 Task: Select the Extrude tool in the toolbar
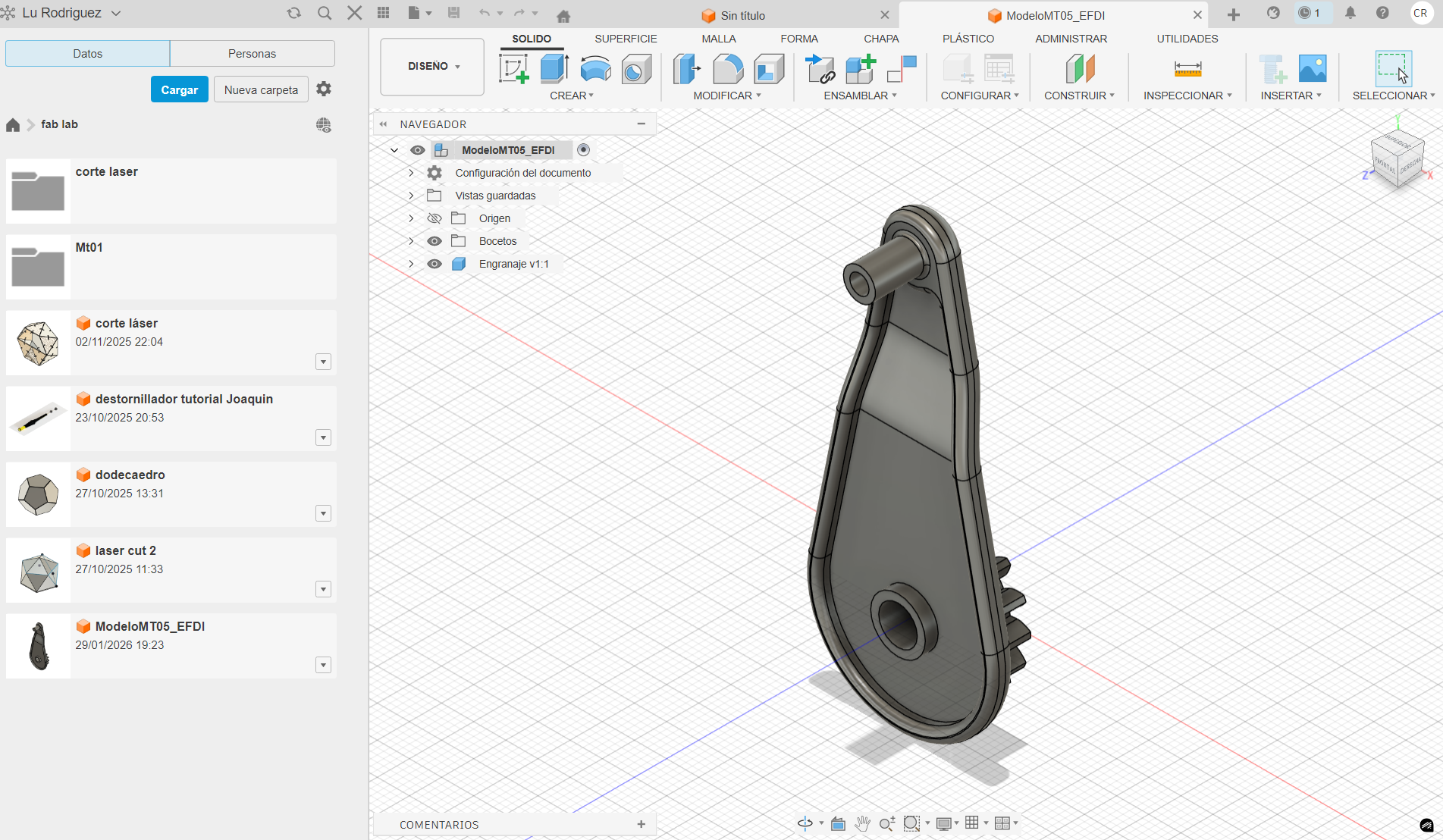pos(554,69)
